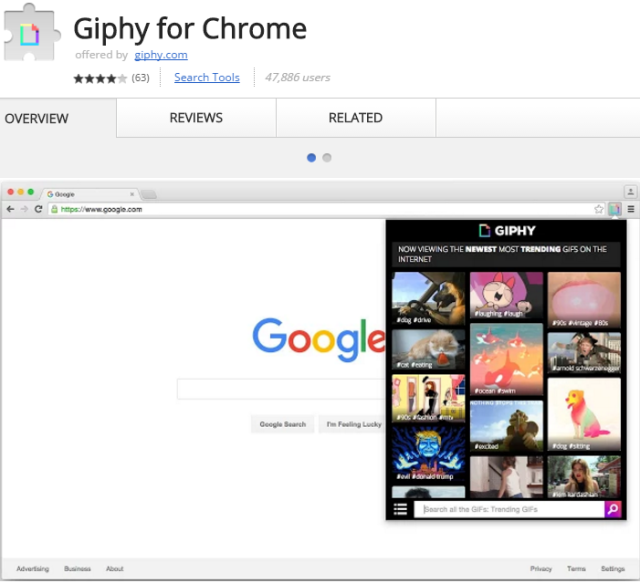Image resolution: width=640 pixels, height=583 pixels.
Task: Click the green maximize window dot
Action: [x=31, y=192]
